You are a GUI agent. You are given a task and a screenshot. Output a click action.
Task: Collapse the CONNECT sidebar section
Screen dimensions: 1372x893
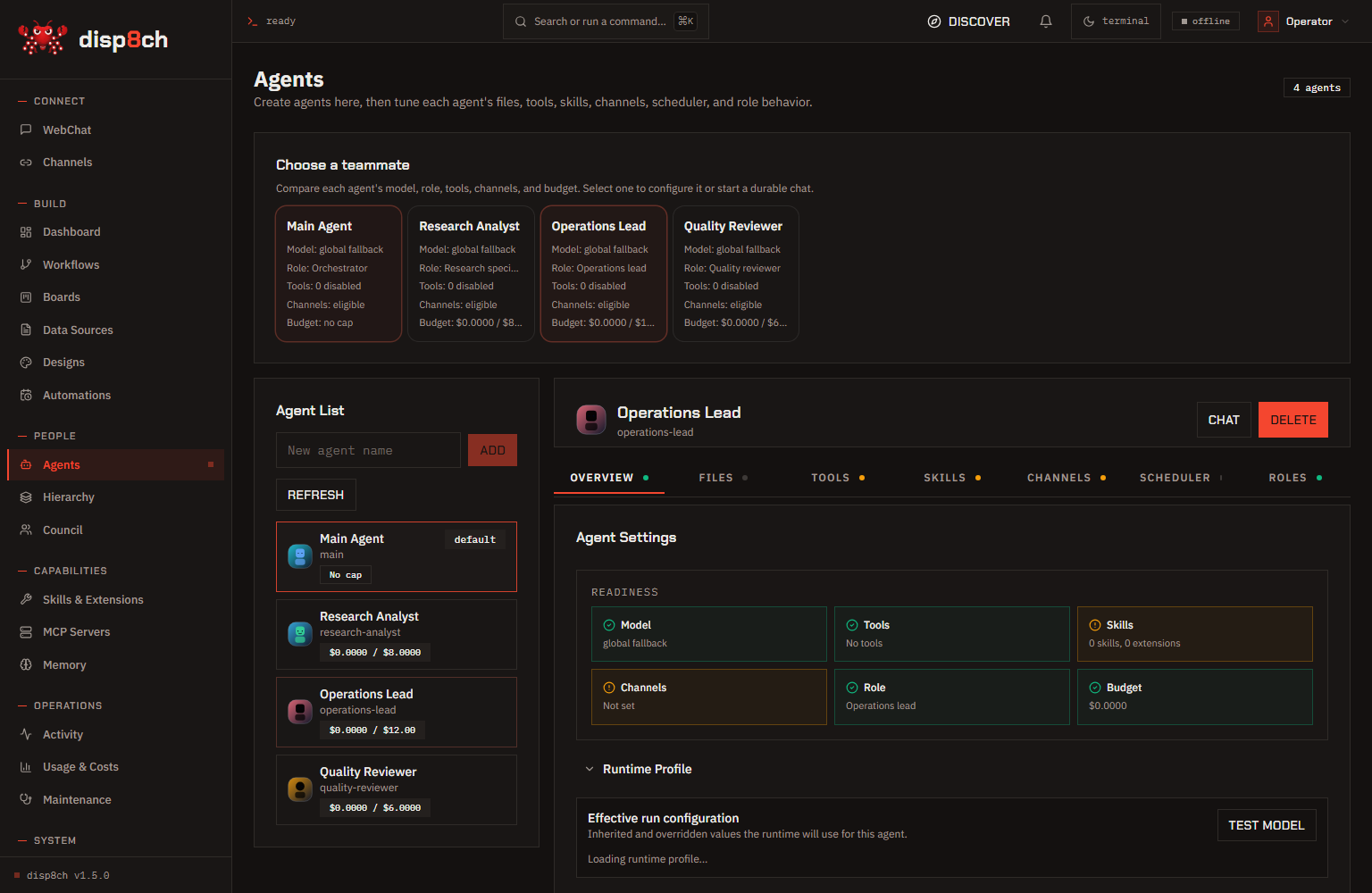tap(52, 101)
